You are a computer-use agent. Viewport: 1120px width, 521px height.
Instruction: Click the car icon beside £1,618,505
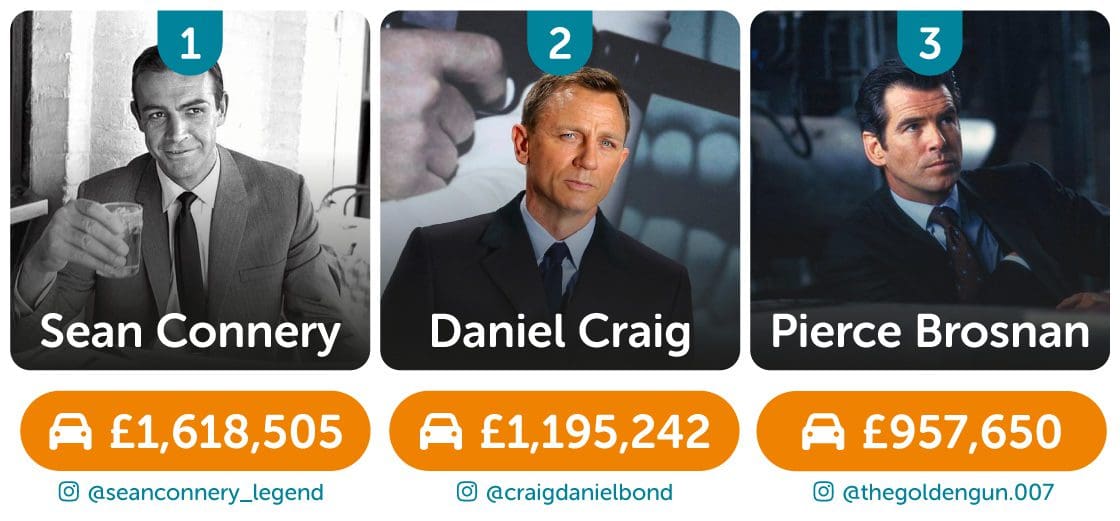point(72,432)
